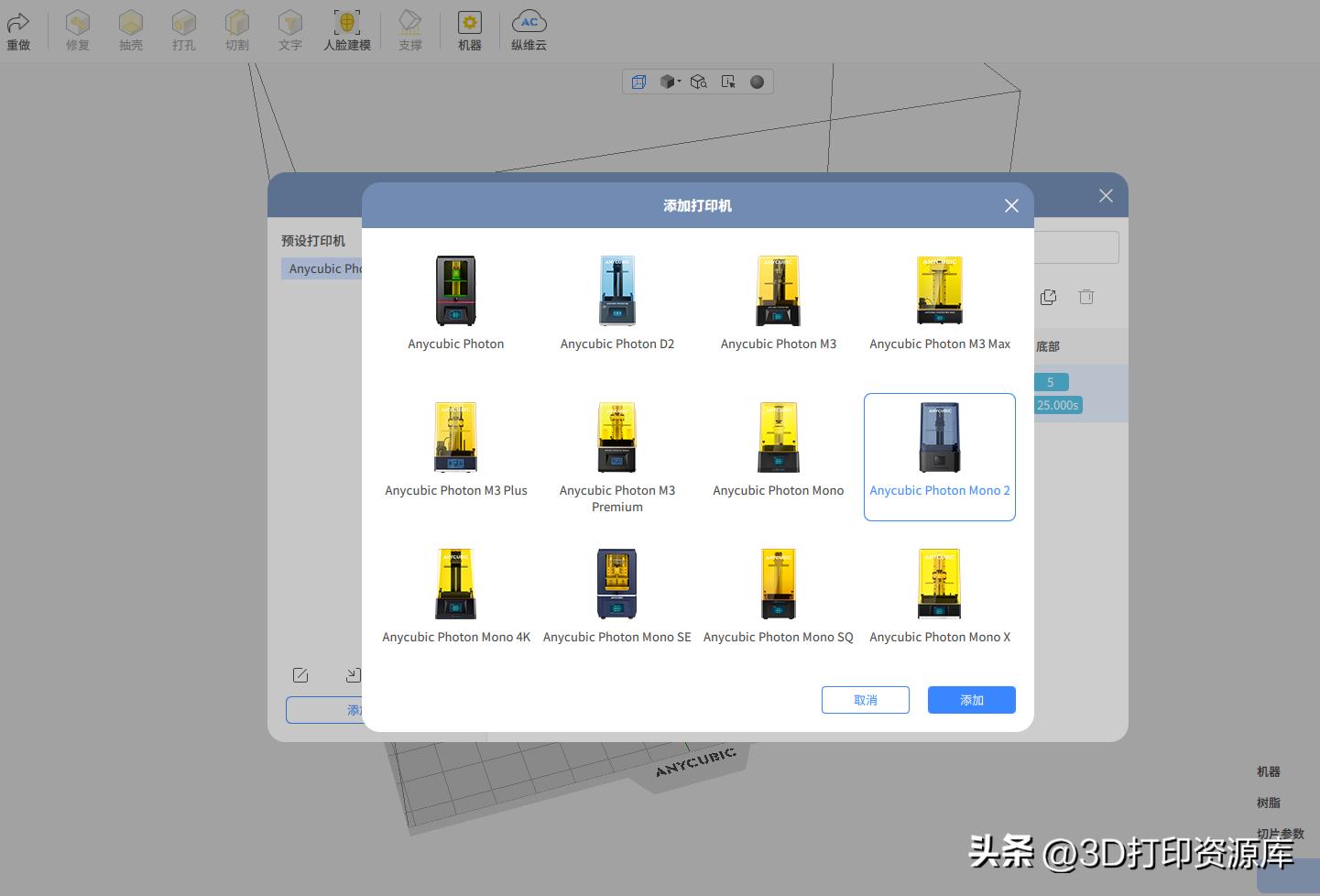Open the 抽壳 hollow tool
The width and height of the screenshot is (1320, 896).
[x=131, y=28]
